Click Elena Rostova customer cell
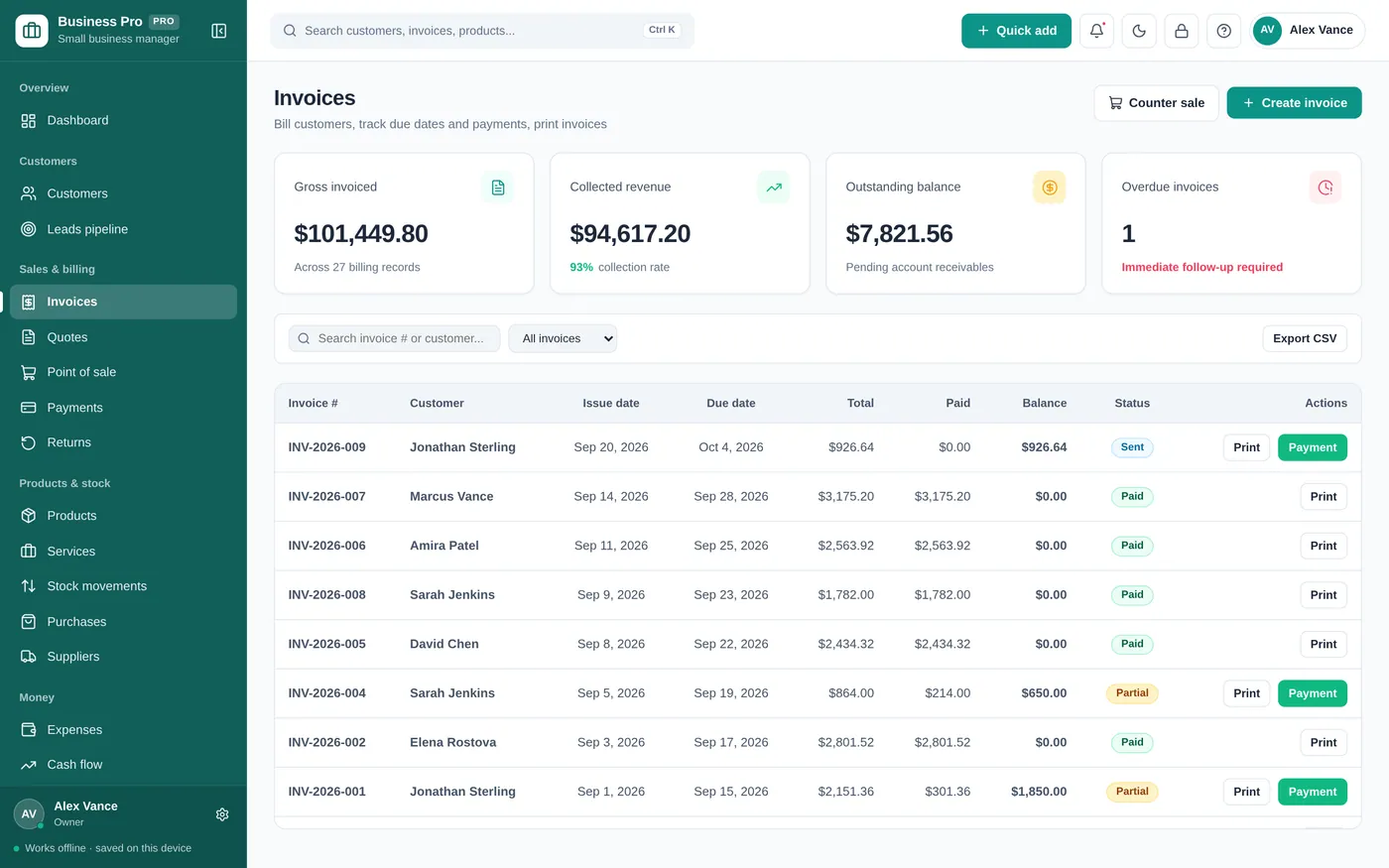This screenshot has height=868, width=1389. coord(453,742)
